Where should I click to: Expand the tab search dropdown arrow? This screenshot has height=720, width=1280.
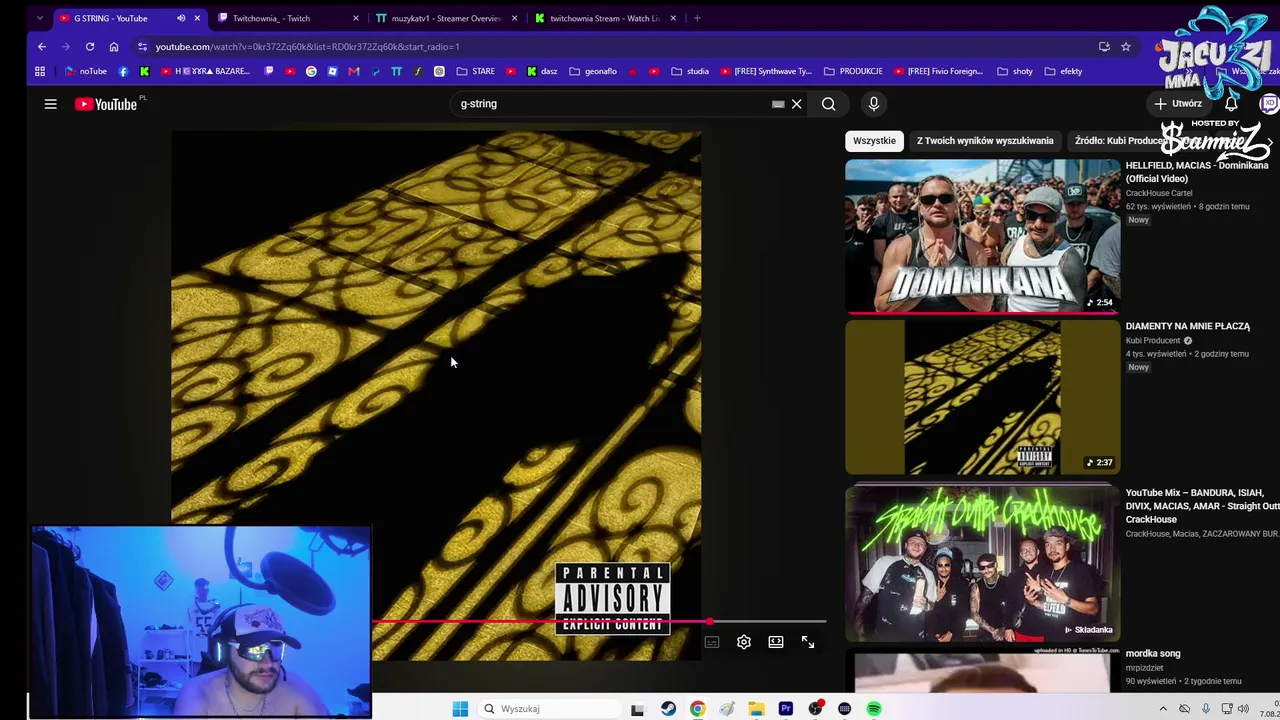pyautogui.click(x=40, y=18)
